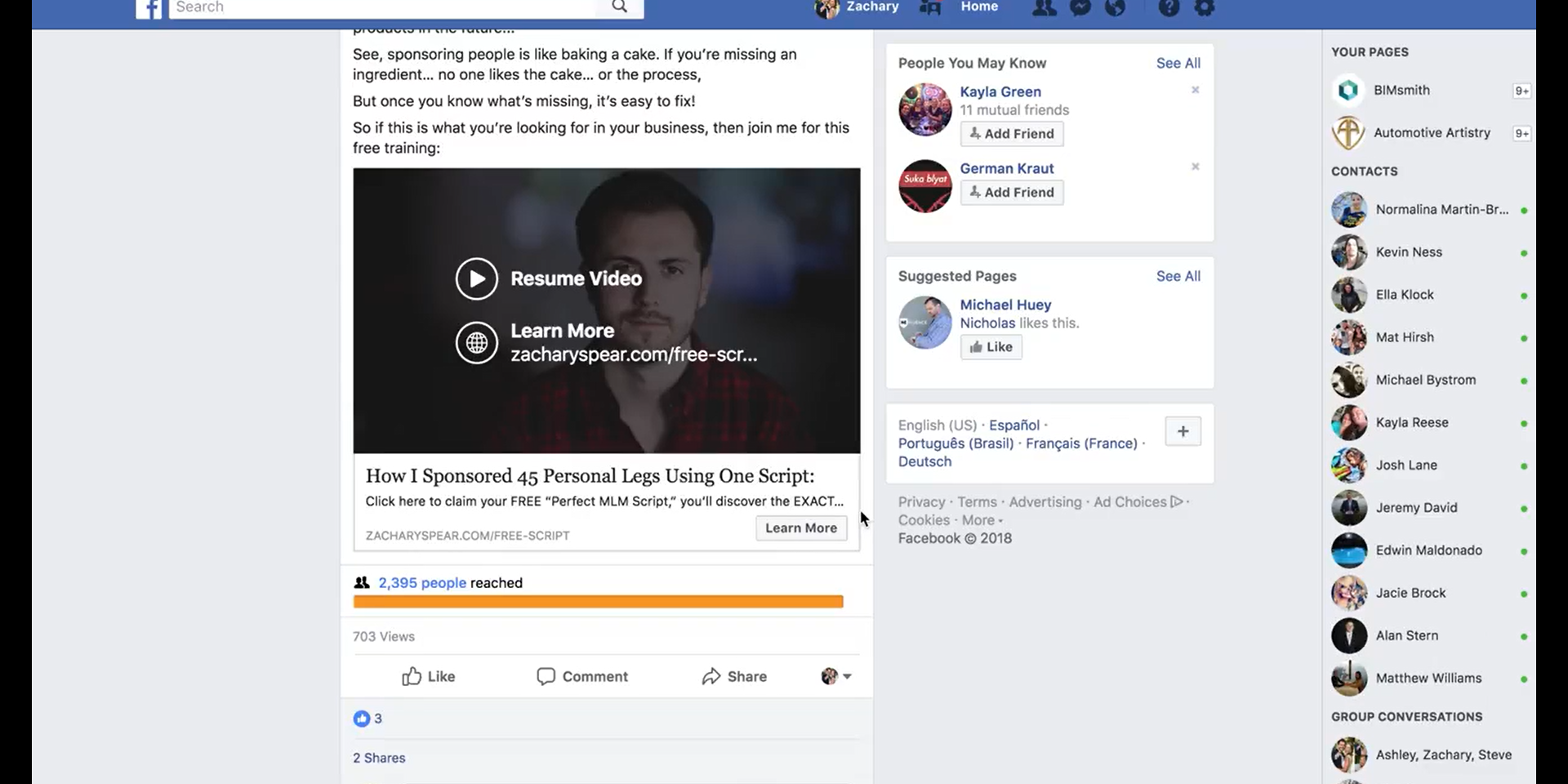Click the Learn More globe icon on video
1568x784 pixels.
click(477, 343)
